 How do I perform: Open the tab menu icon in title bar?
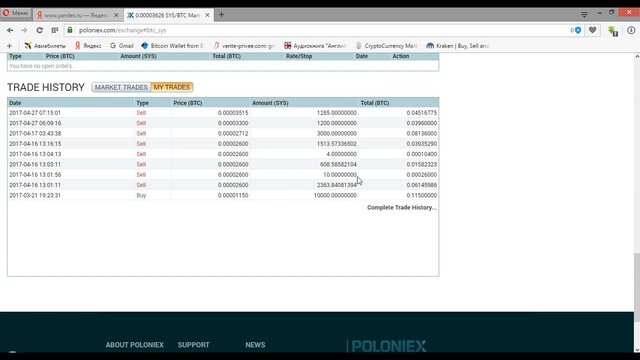point(584,14)
